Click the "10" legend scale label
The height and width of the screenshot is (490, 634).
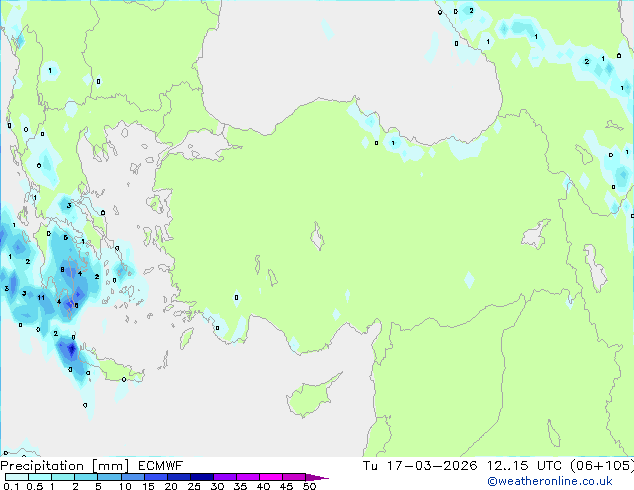pos(125,486)
